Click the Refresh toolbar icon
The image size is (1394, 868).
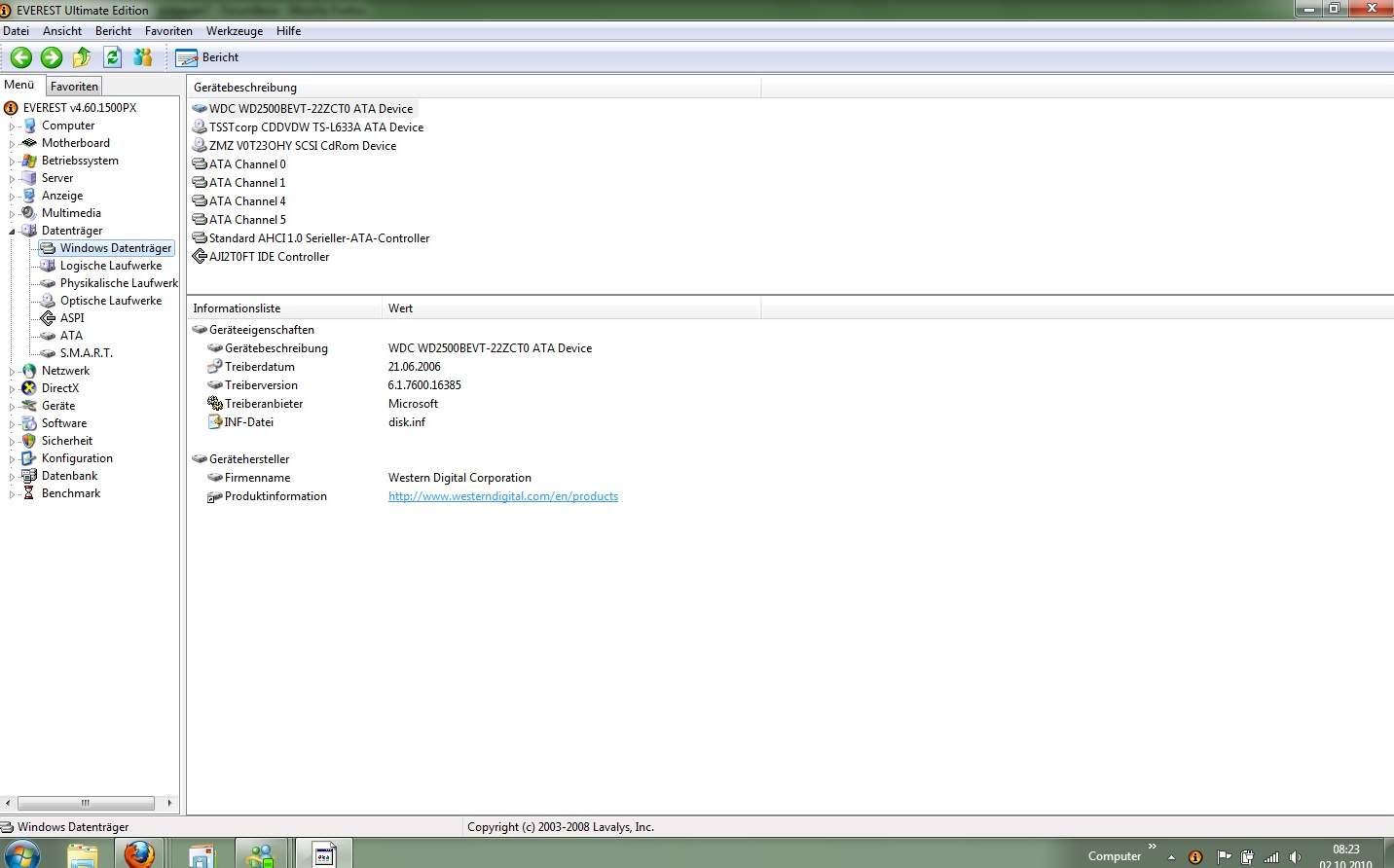[113, 57]
